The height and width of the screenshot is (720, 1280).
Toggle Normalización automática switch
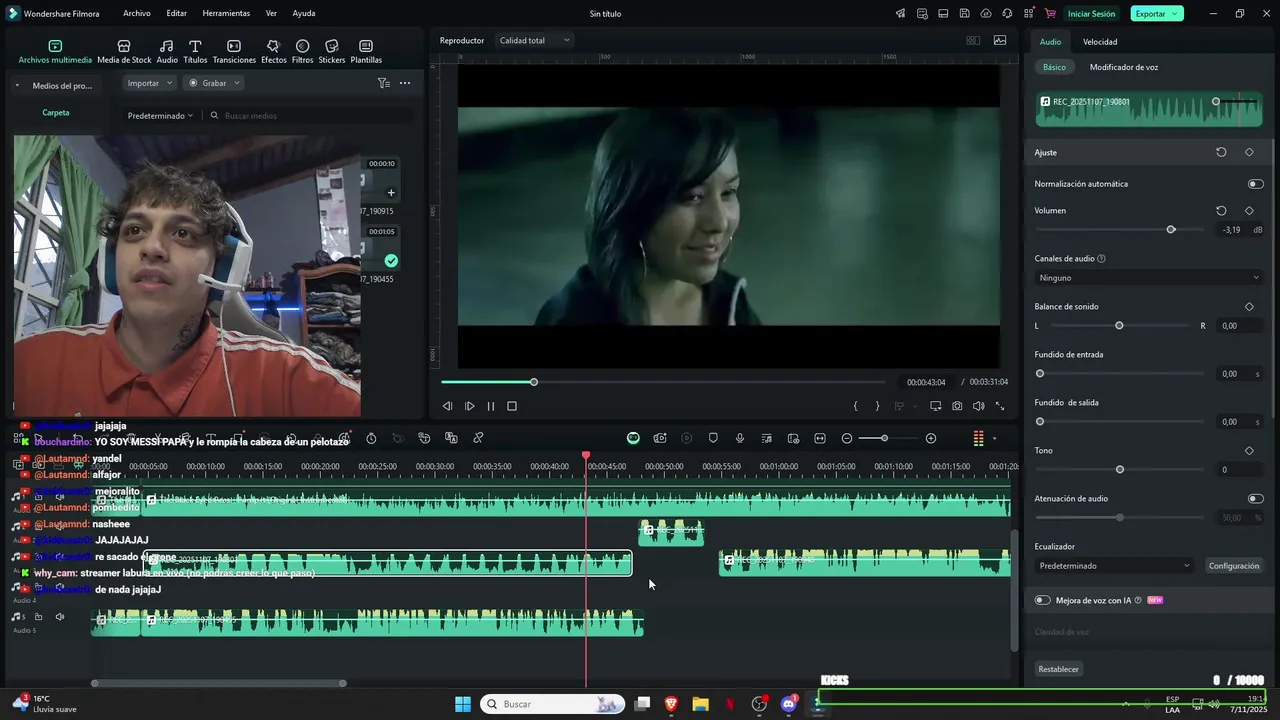pos(1255,184)
